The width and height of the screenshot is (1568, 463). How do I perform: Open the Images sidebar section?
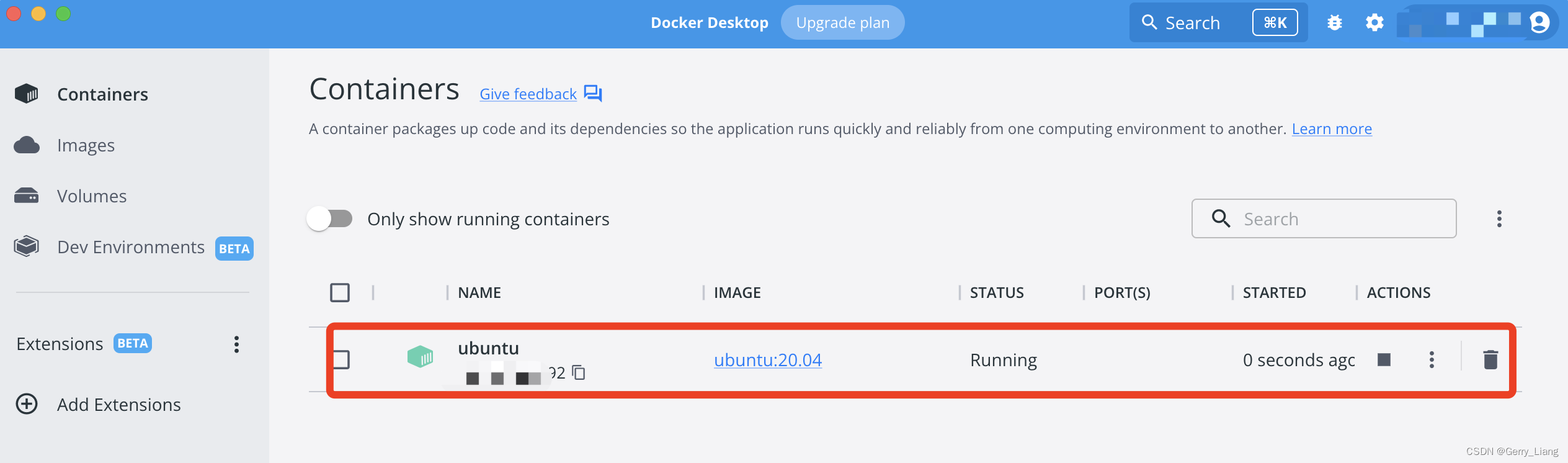tap(86, 145)
